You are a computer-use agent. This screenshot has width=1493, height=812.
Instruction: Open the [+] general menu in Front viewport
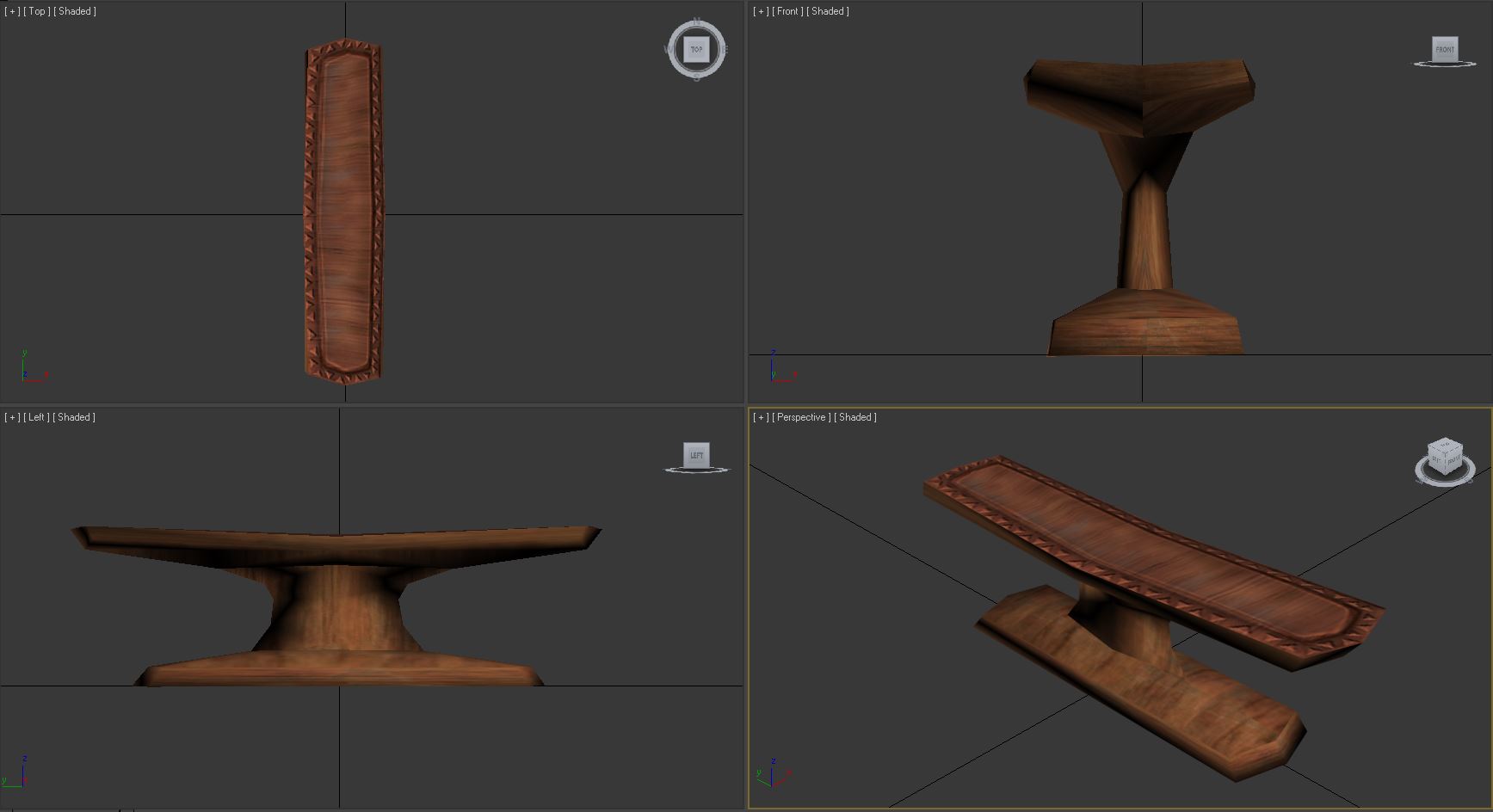(761, 11)
